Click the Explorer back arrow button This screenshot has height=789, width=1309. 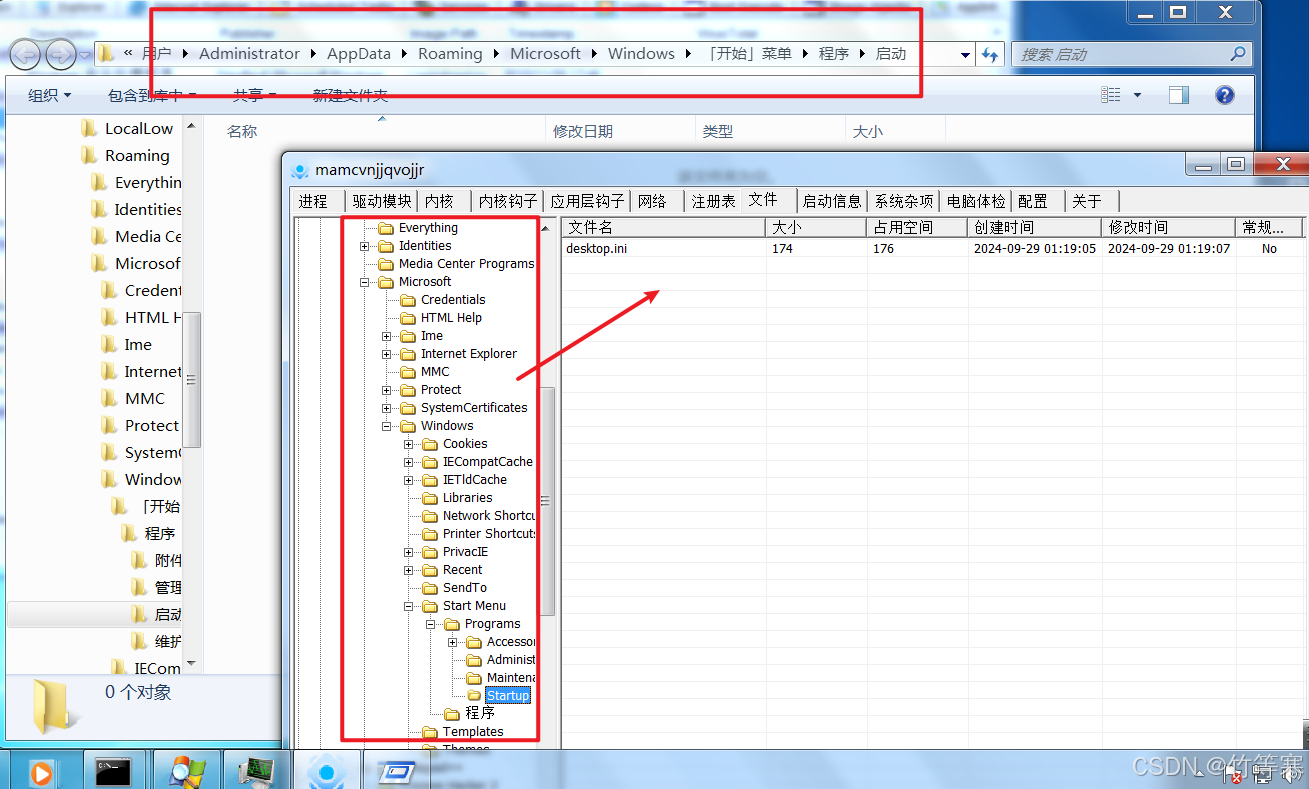coord(25,54)
